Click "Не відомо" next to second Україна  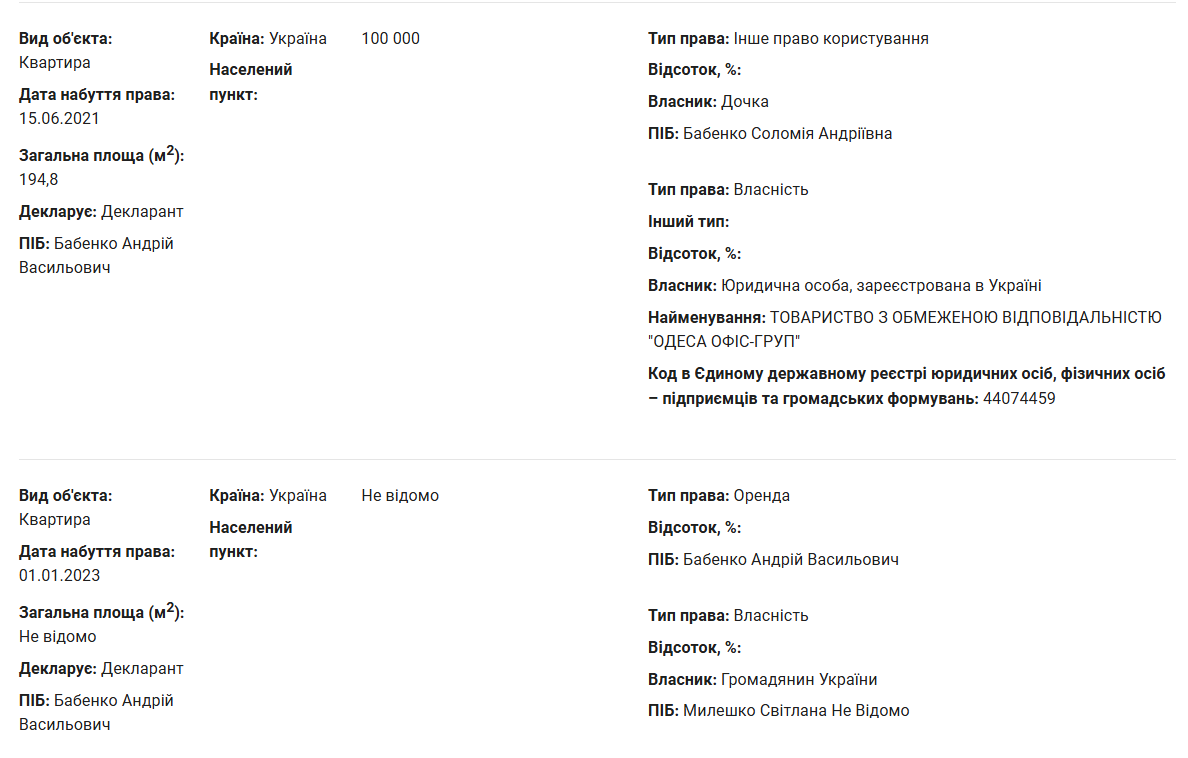[400, 496]
